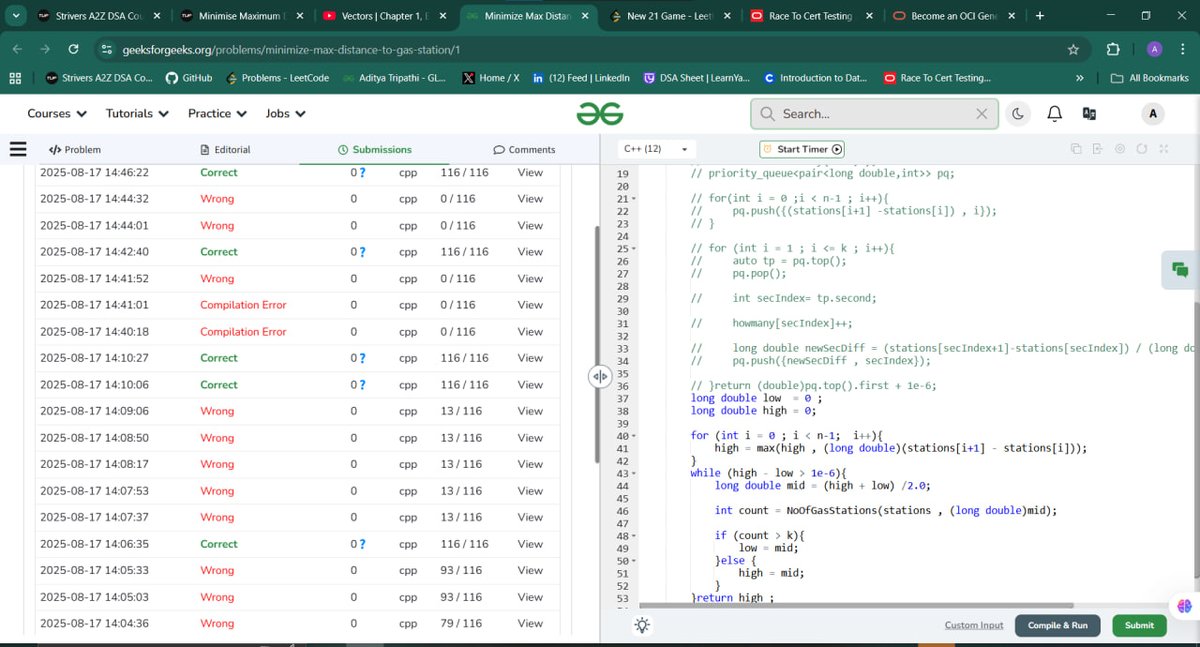This screenshot has width=1200, height=647.
Task: Toggle dark mode moon icon
Action: [1019, 114]
